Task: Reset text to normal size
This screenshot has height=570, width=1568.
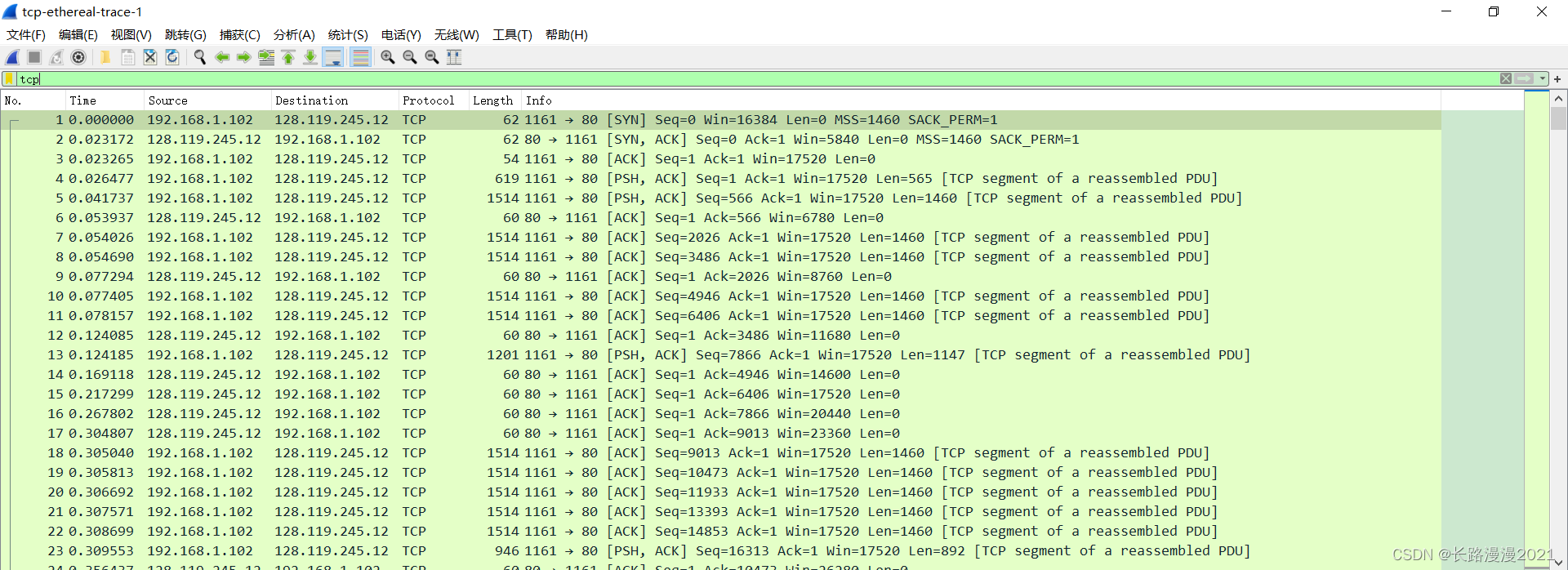Action: pyautogui.click(x=432, y=57)
